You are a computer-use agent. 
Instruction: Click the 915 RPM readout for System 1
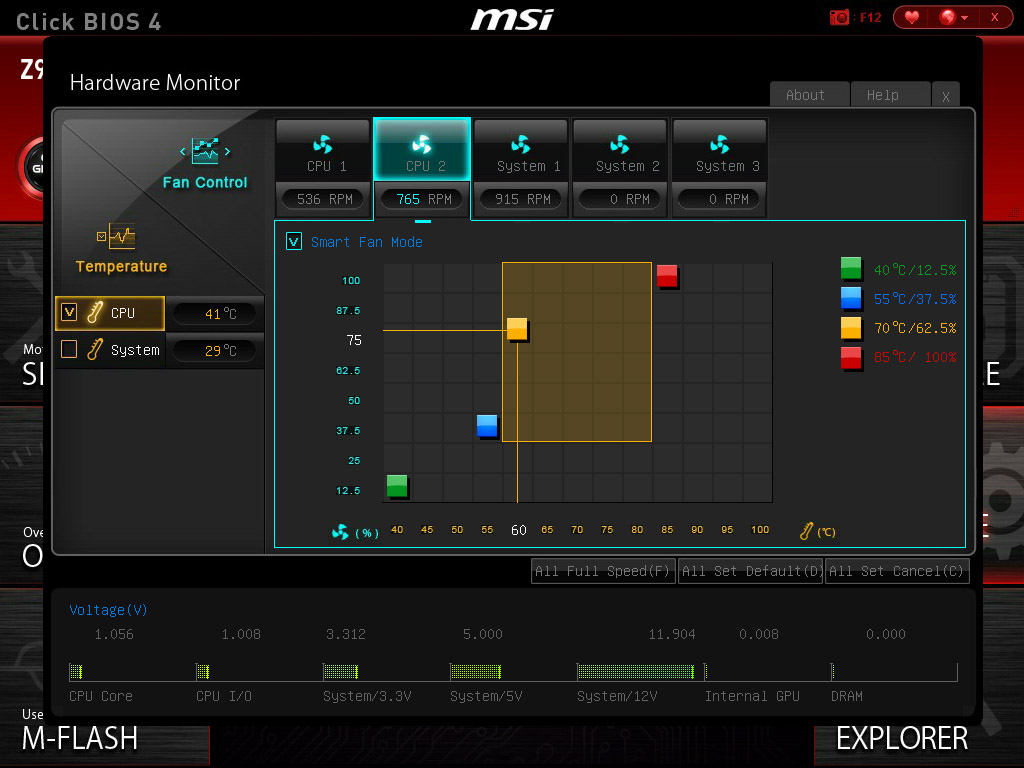(522, 199)
